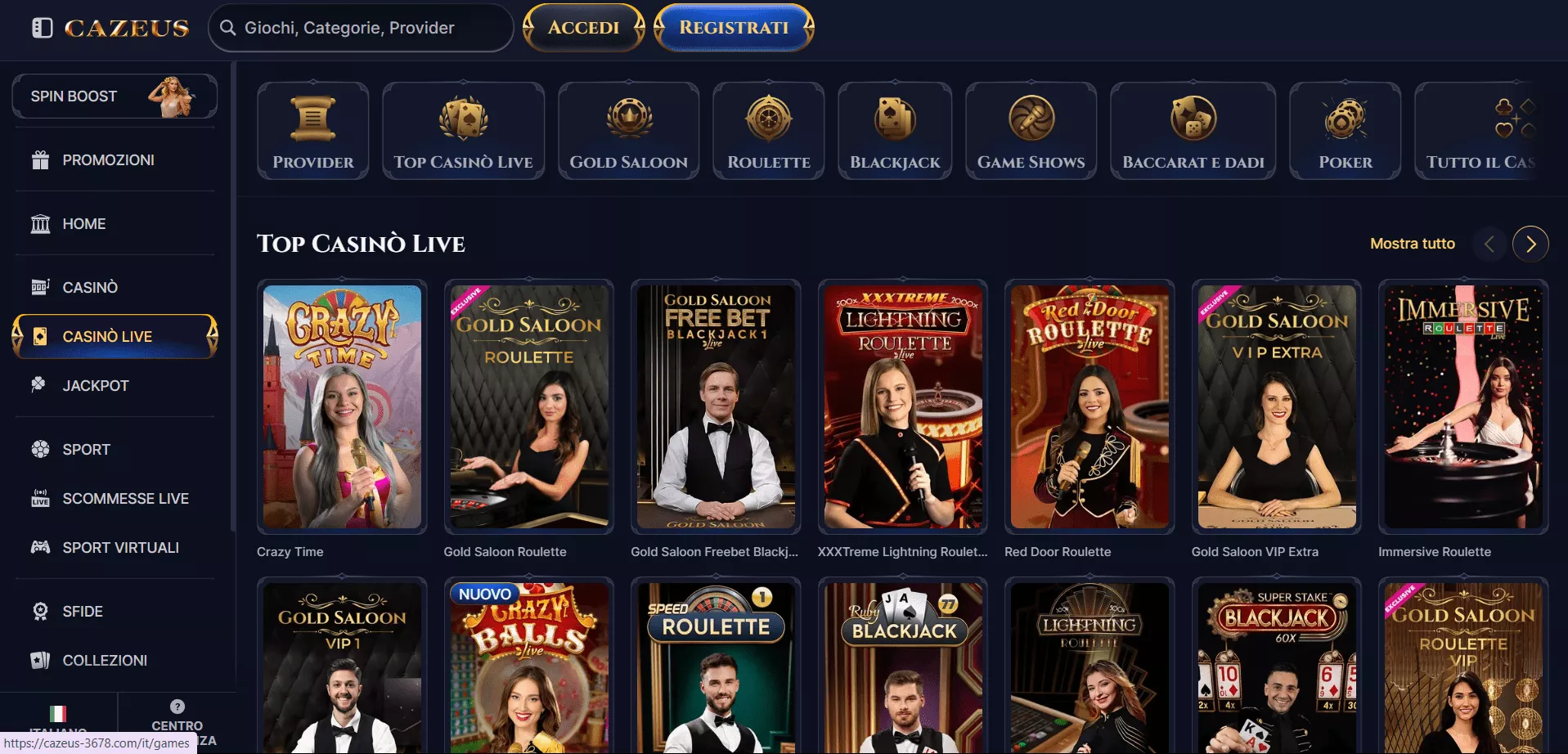
Task: Open the help Centro question mark icon
Action: 177,707
